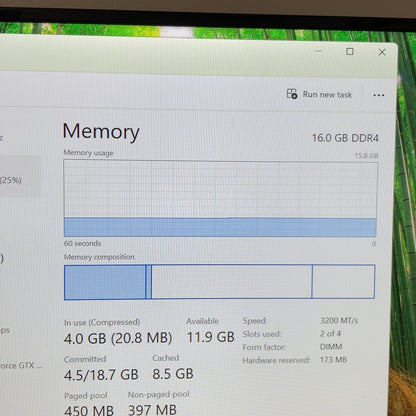416x416 pixels.
Task: Click the In use segment of Memory composition
Action: pyautogui.click(x=105, y=282)
